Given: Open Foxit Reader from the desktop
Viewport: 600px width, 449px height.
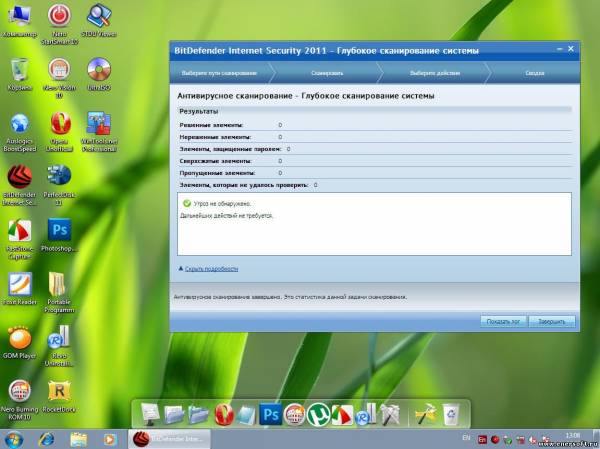Looking at the screenshot, I should pyautogui.click(x=20, y=289).
